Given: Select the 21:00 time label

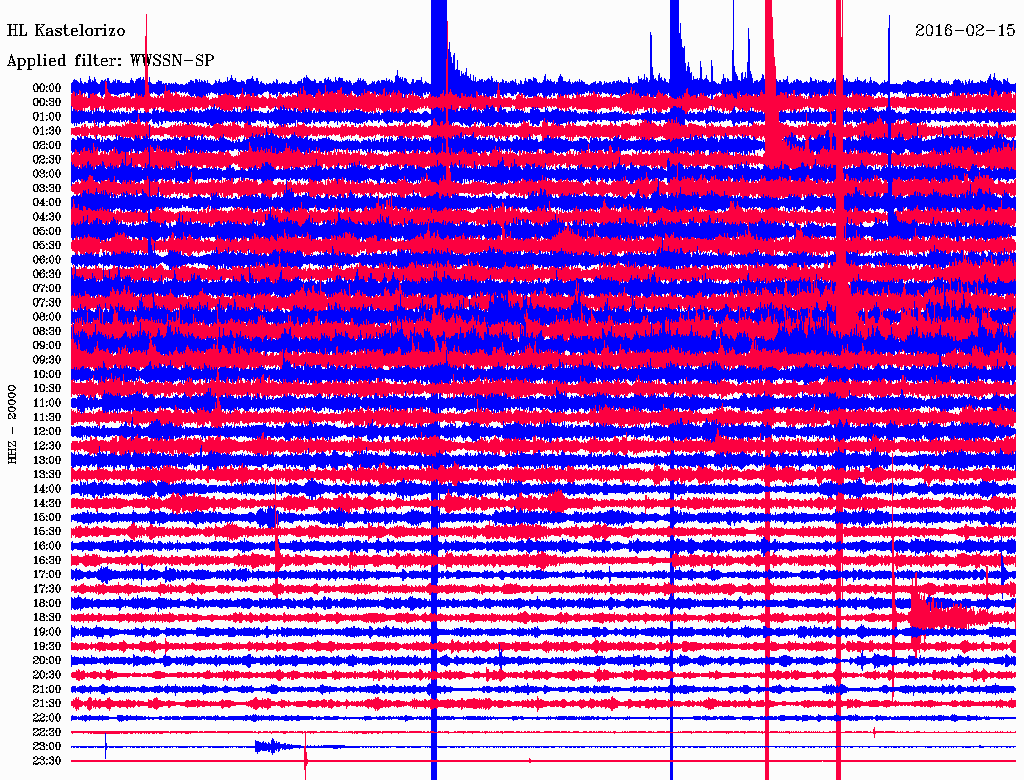Looking at the screenshot, I should 47,689.
